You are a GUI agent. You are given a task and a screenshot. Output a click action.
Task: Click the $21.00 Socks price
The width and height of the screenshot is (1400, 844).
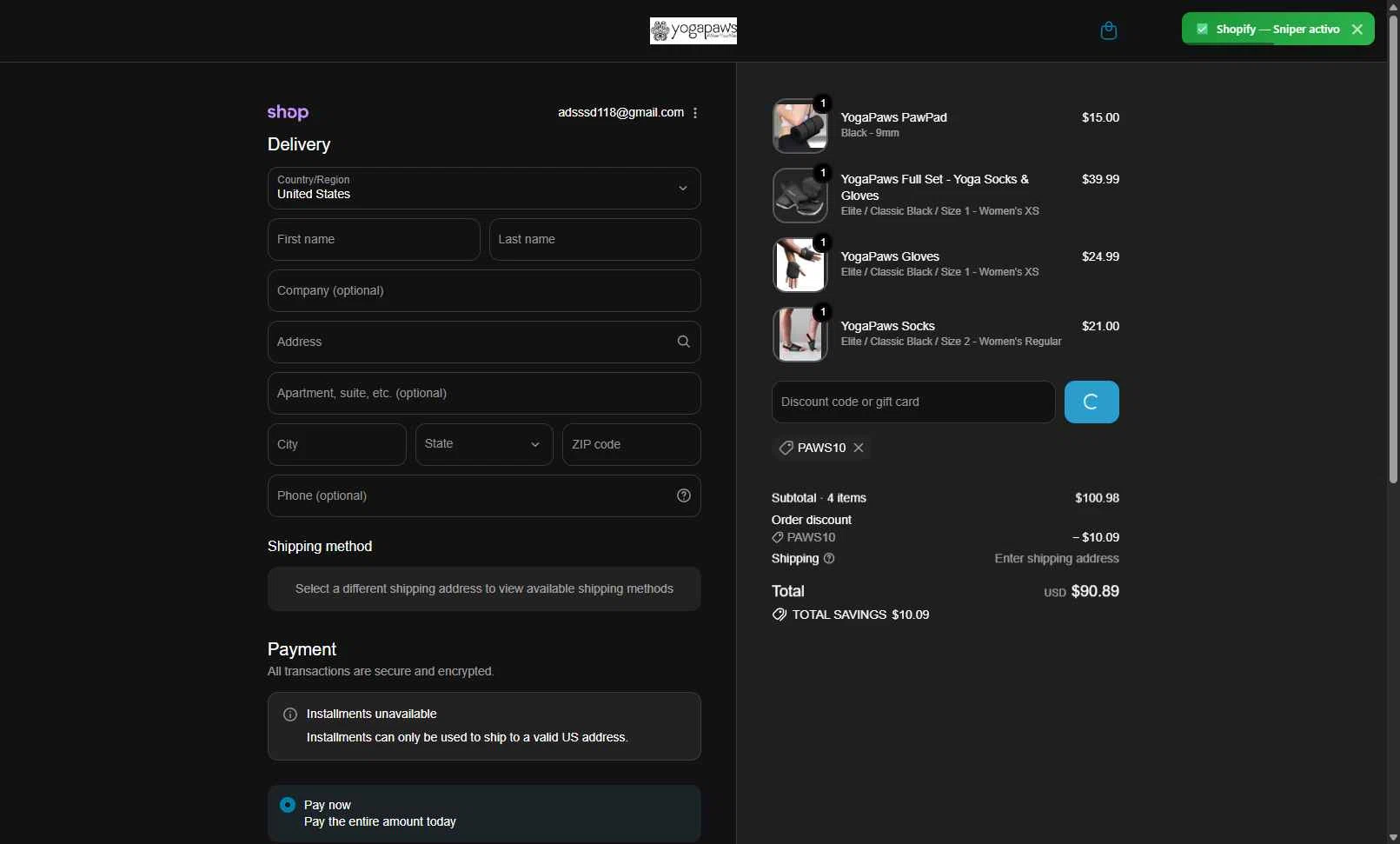tap(1100, 326)
